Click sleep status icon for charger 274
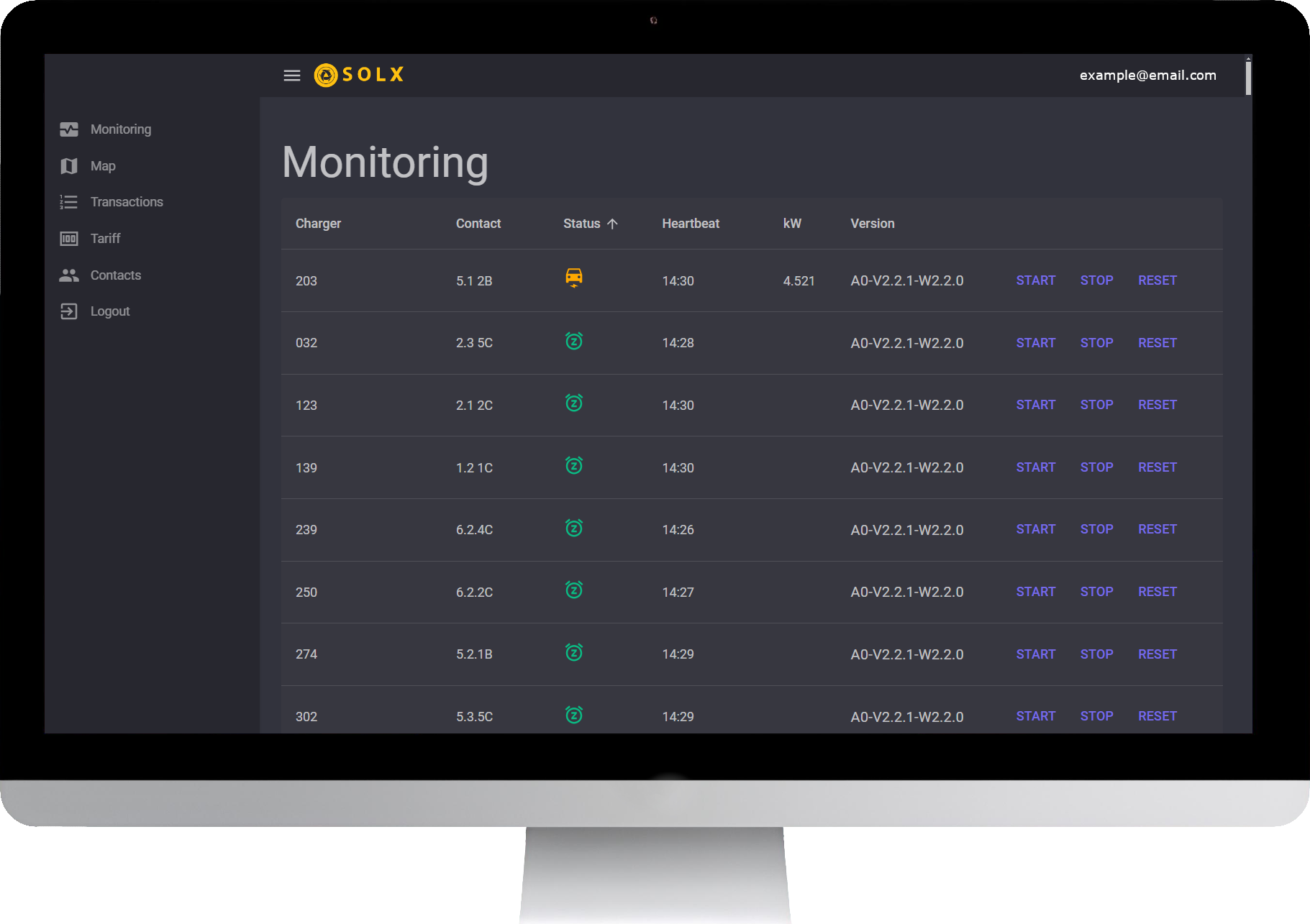 tap(574, 652)
